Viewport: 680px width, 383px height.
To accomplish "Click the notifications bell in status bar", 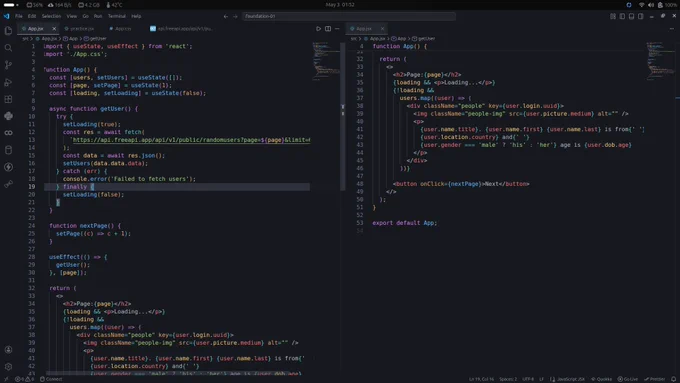I will point(673,379).
